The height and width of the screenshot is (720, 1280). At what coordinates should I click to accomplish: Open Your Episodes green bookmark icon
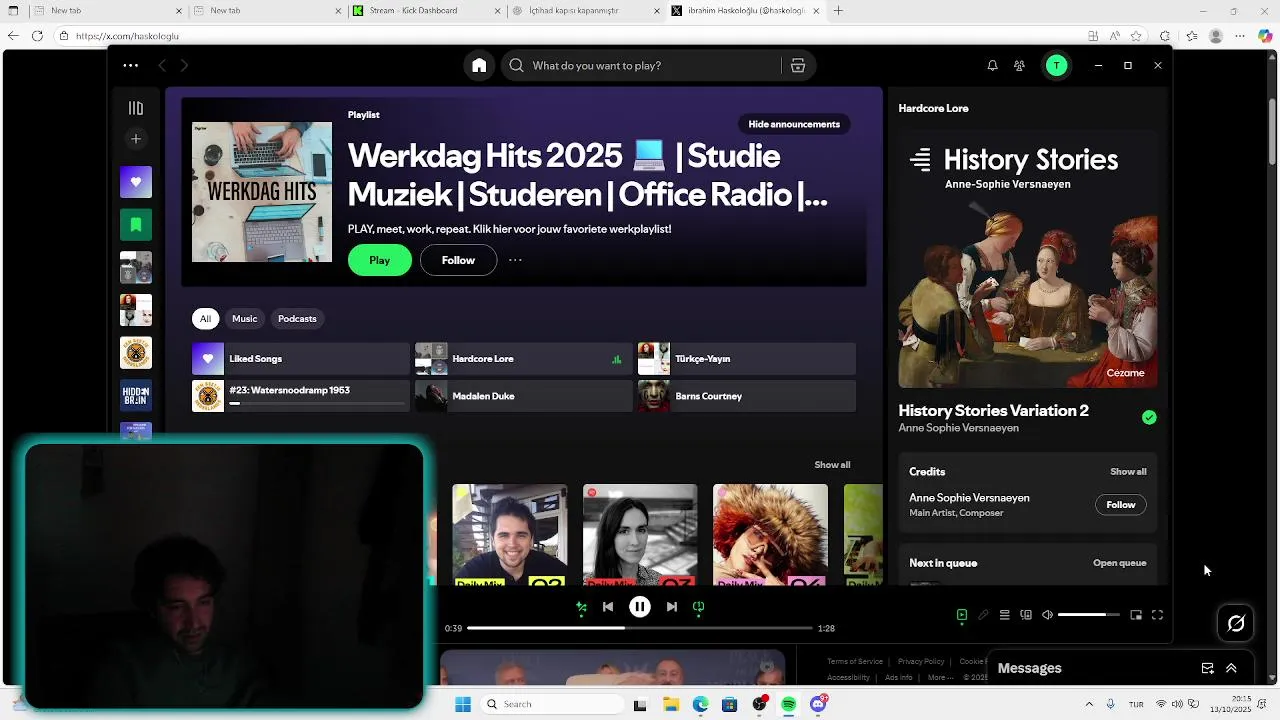point(136,225)
